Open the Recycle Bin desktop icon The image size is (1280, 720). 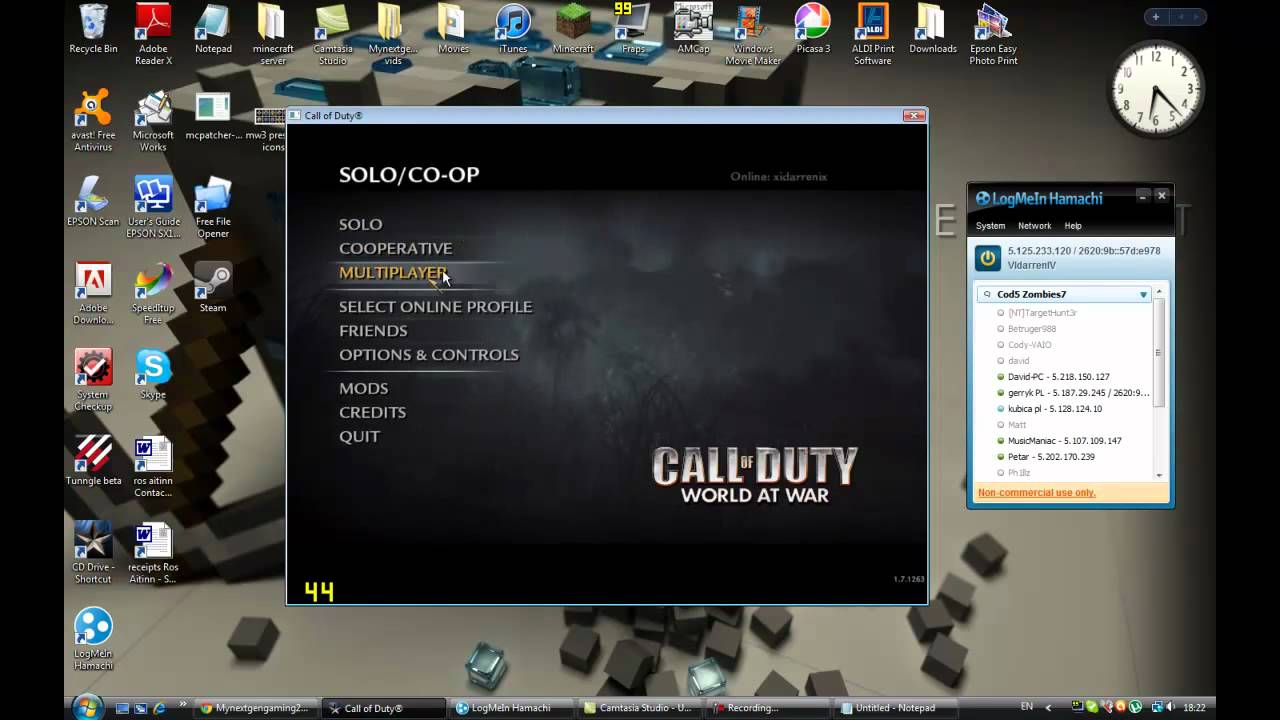coord(93,30)
